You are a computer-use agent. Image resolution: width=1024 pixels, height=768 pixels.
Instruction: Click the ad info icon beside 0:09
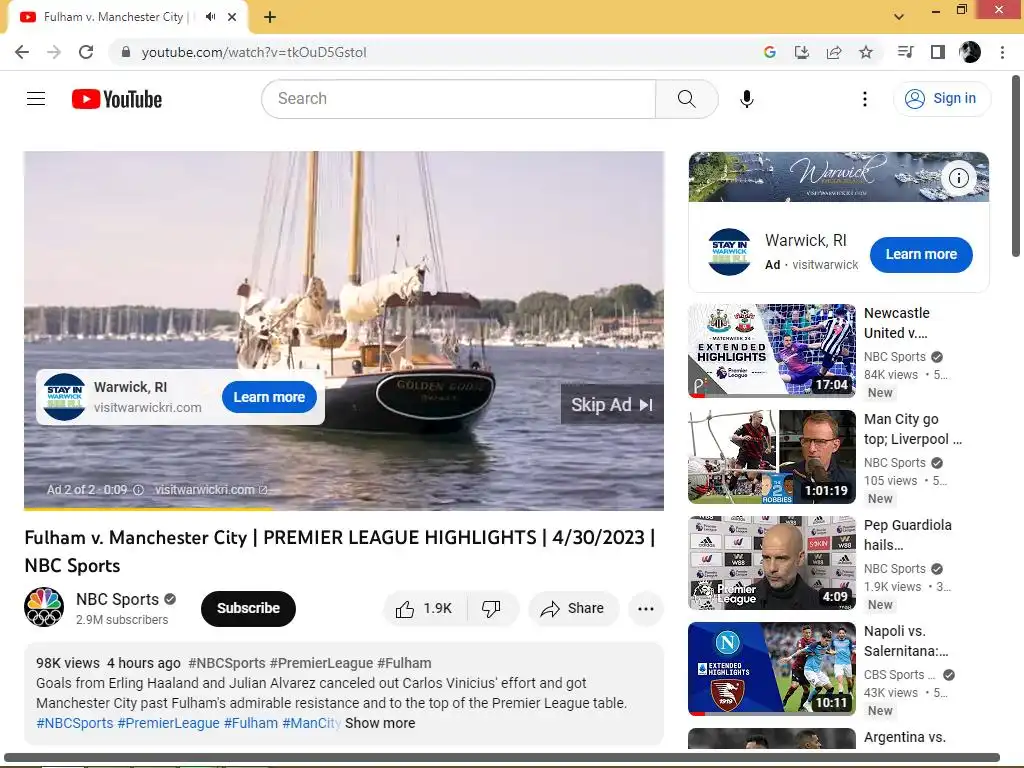[138, 490]
